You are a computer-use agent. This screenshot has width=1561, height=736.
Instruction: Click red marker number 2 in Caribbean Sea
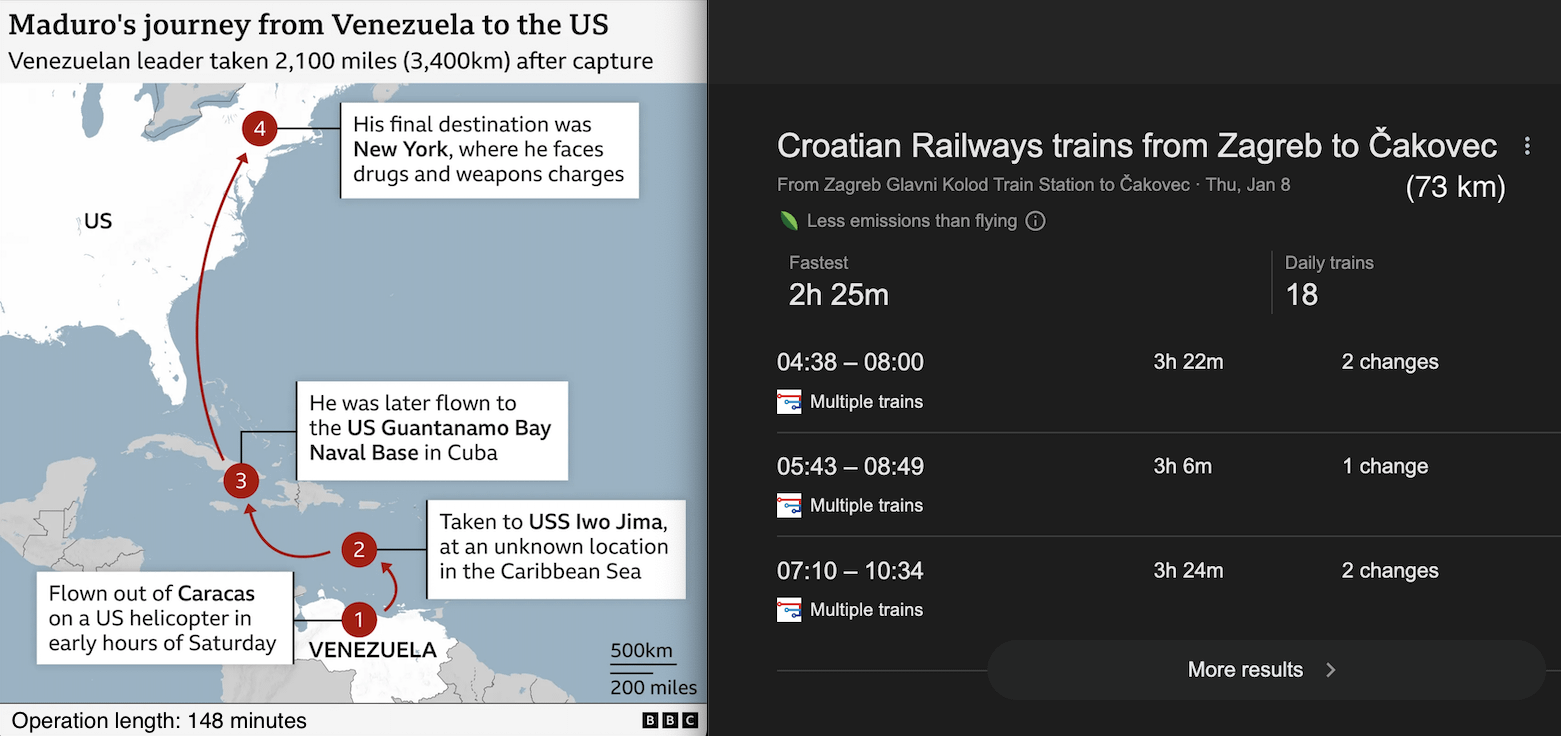359,549
